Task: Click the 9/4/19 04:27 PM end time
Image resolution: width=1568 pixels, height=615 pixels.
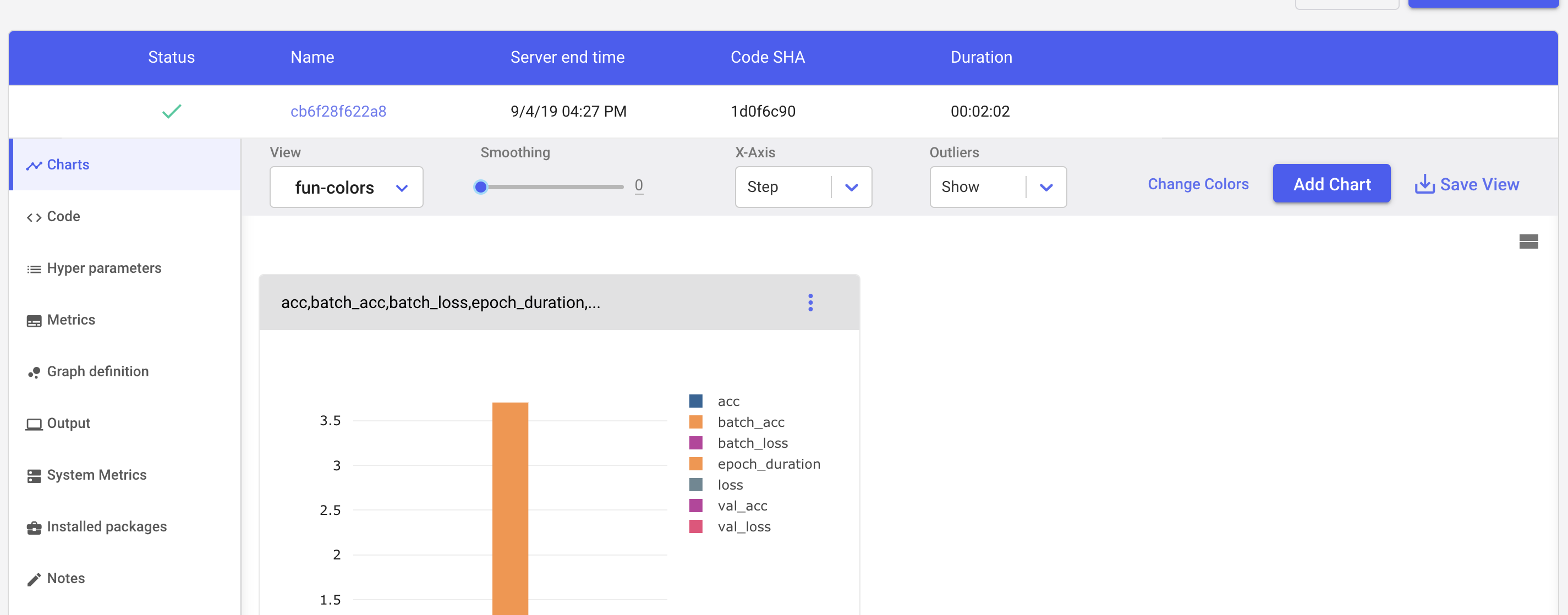Action: pos(568,111)
